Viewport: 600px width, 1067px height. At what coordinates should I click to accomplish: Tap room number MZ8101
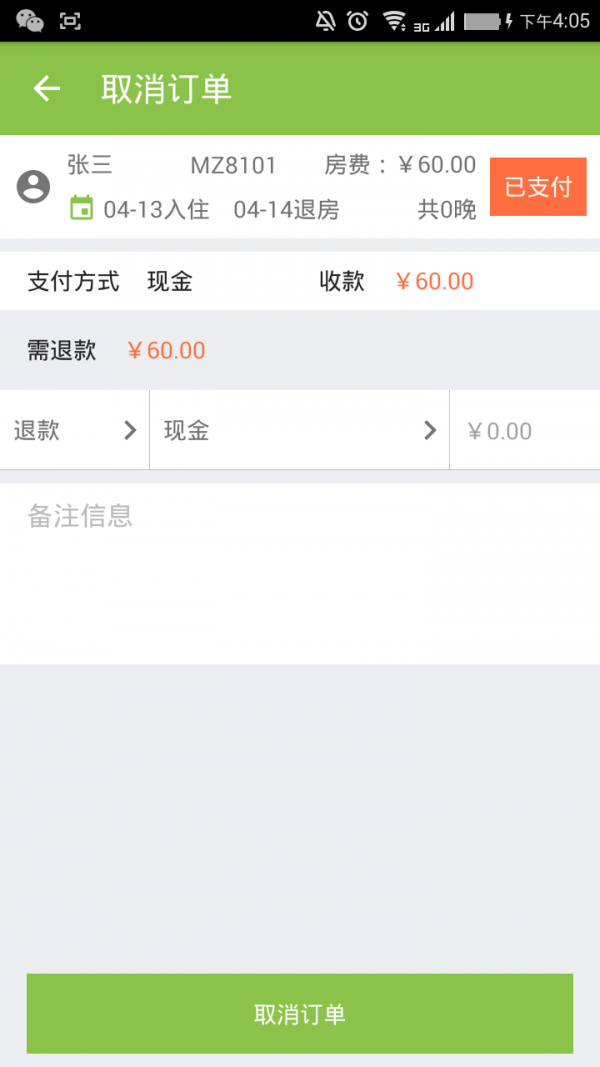tap(233, 165)
